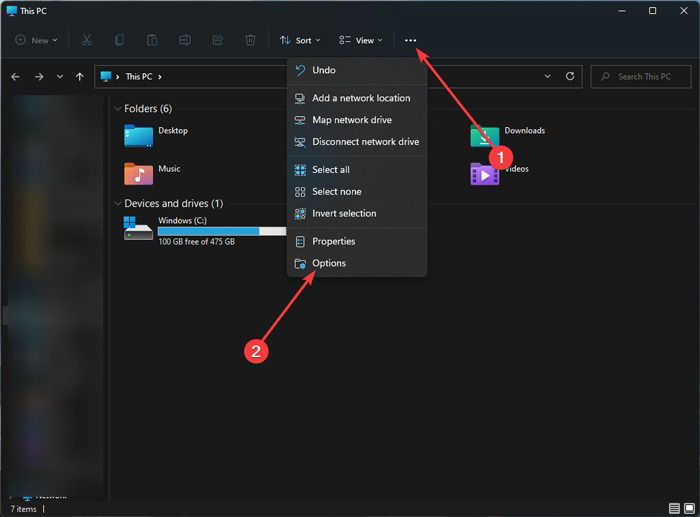The image size is (700, 517).
Task: Switch to large thumbnails view in status bar
Action: click(x=690, y=508)
